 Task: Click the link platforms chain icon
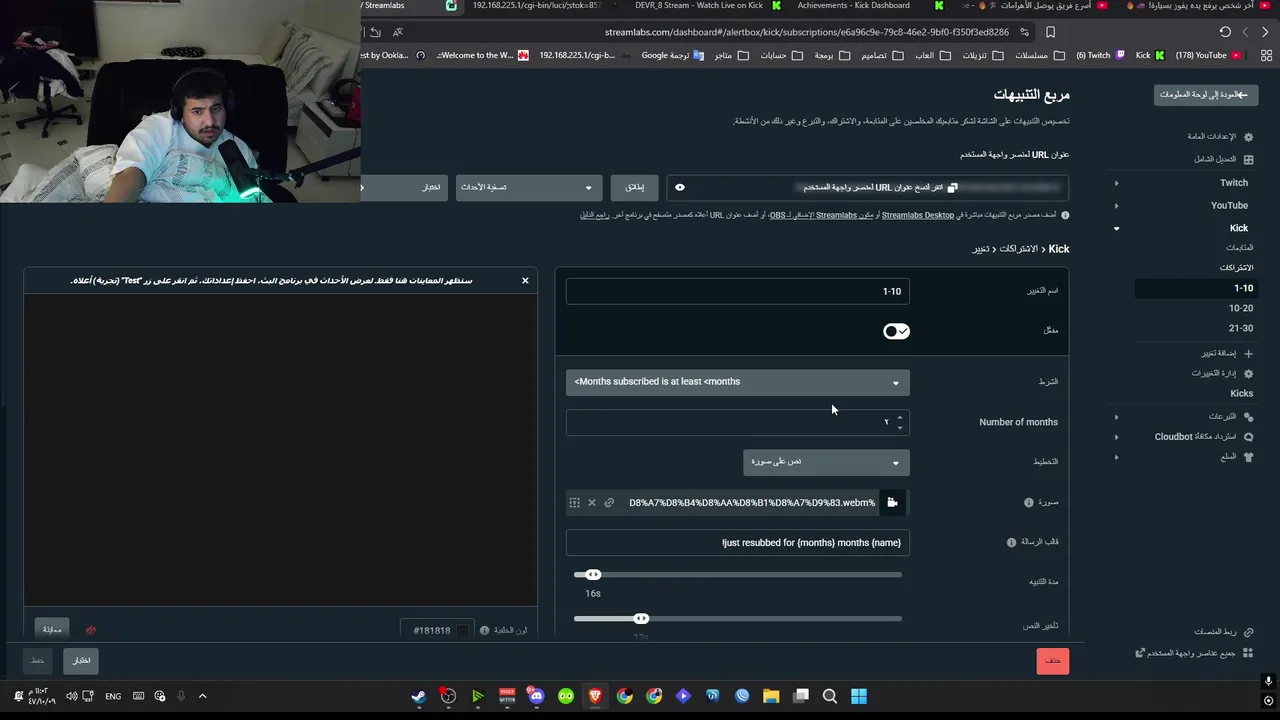(x=1248, y=632)
